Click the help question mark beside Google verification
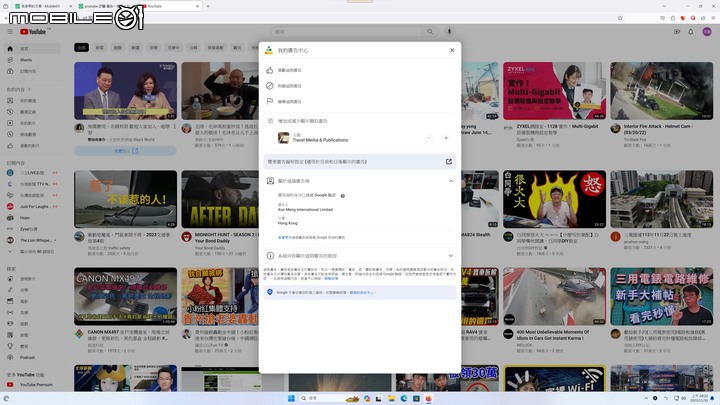The image size is (720, 405). [343, 196]
